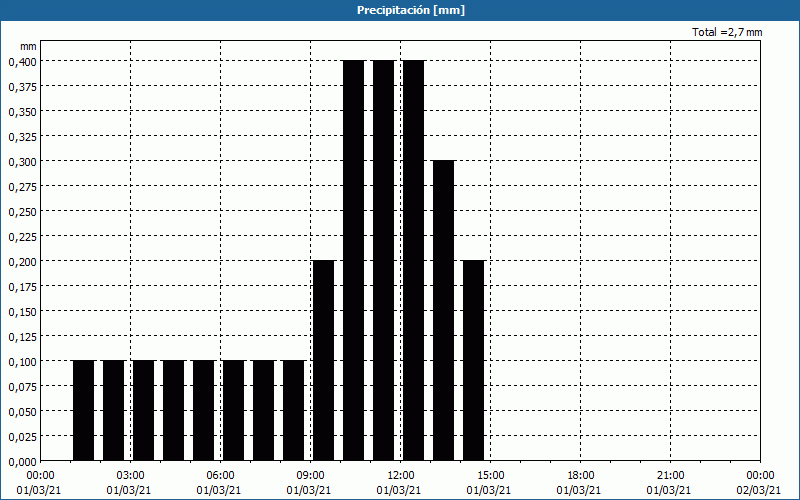
Task: Click the 21:00 x-axis time label
Action: (670, 476)
